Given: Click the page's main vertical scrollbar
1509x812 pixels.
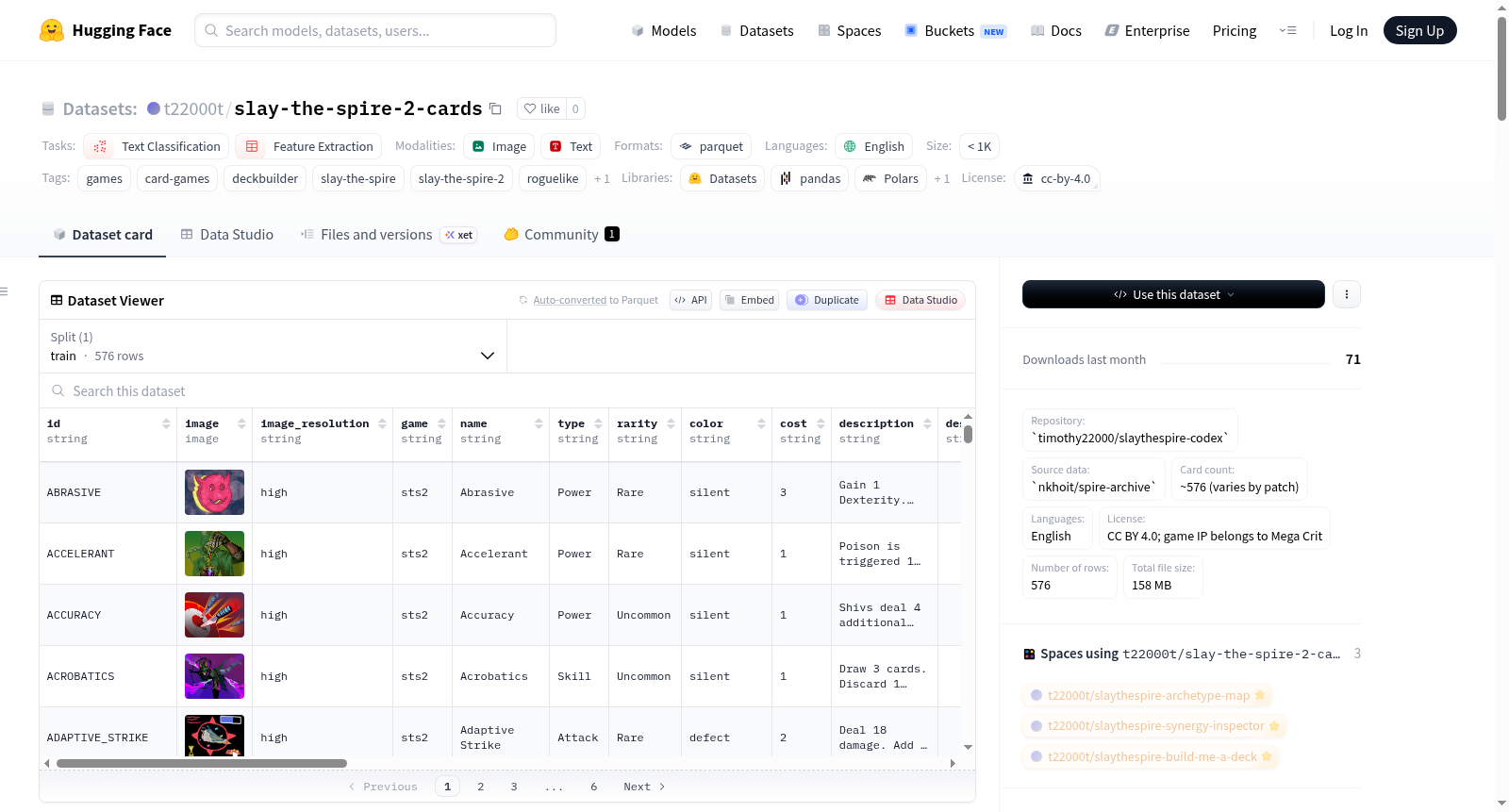Looking at the screenshot, I should click(1501, 69).
